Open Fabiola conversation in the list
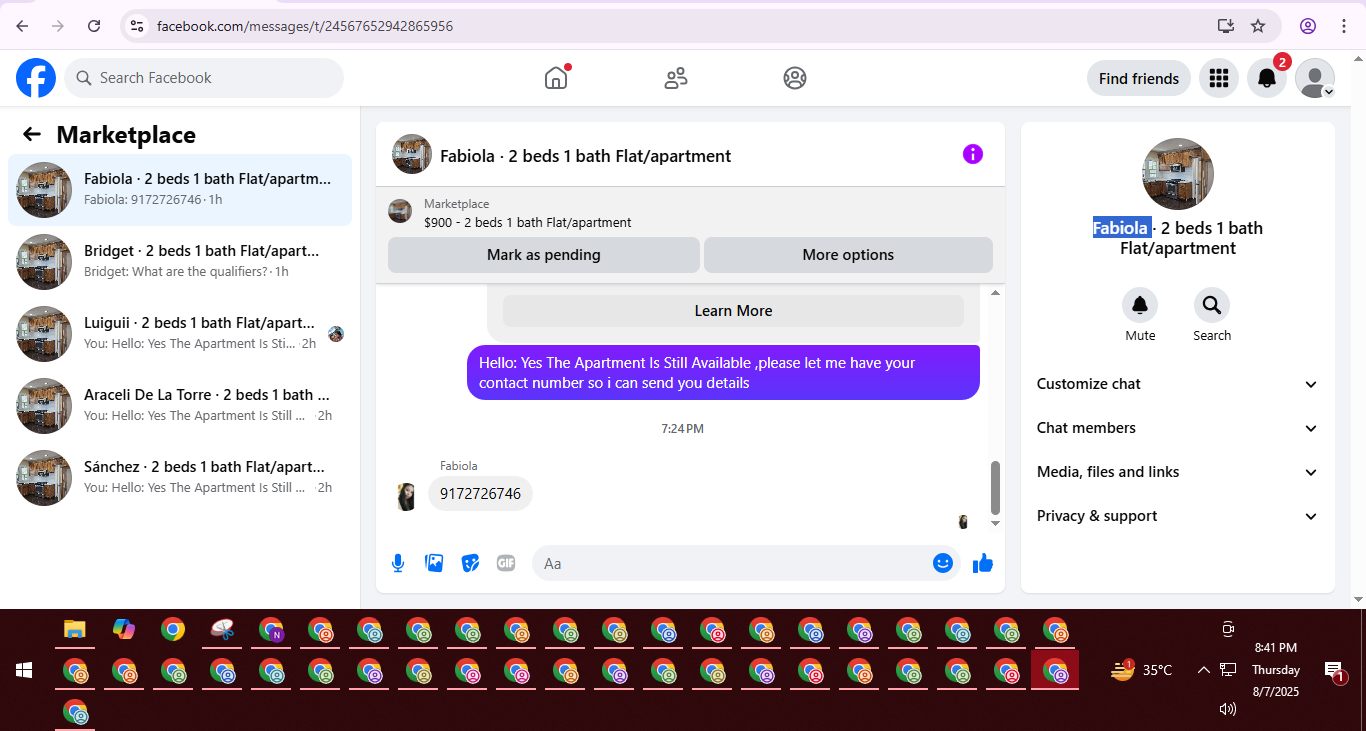 (180, 190)
